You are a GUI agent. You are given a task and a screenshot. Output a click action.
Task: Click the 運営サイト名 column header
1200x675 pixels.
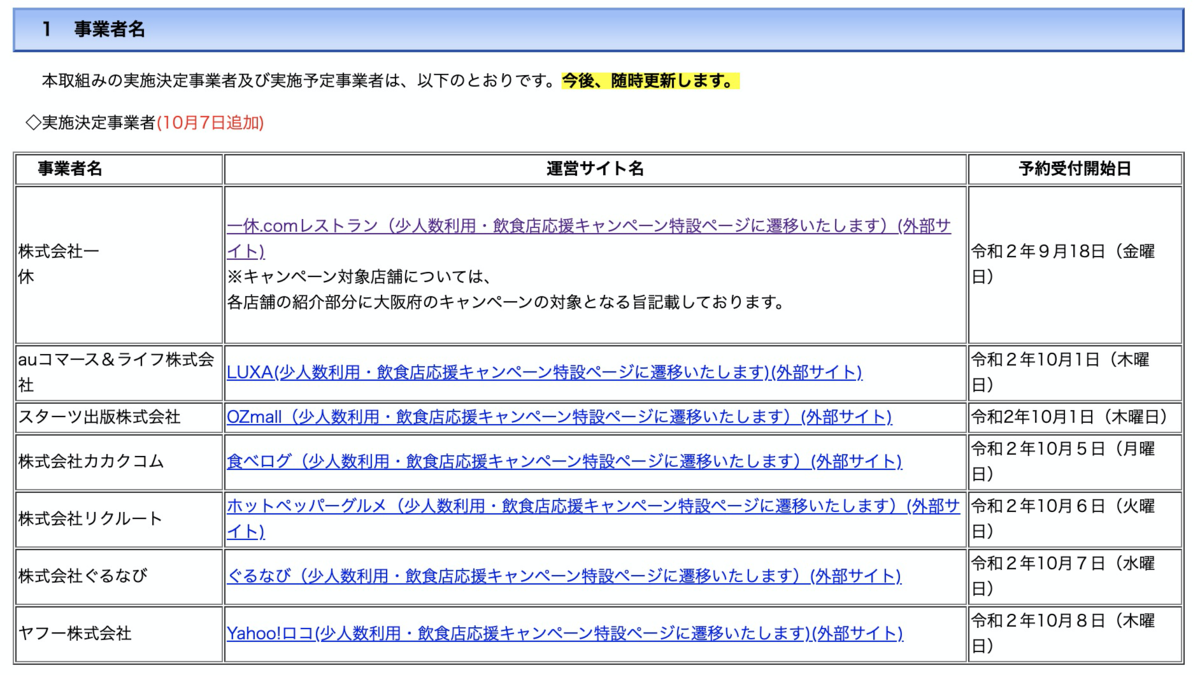595,169
